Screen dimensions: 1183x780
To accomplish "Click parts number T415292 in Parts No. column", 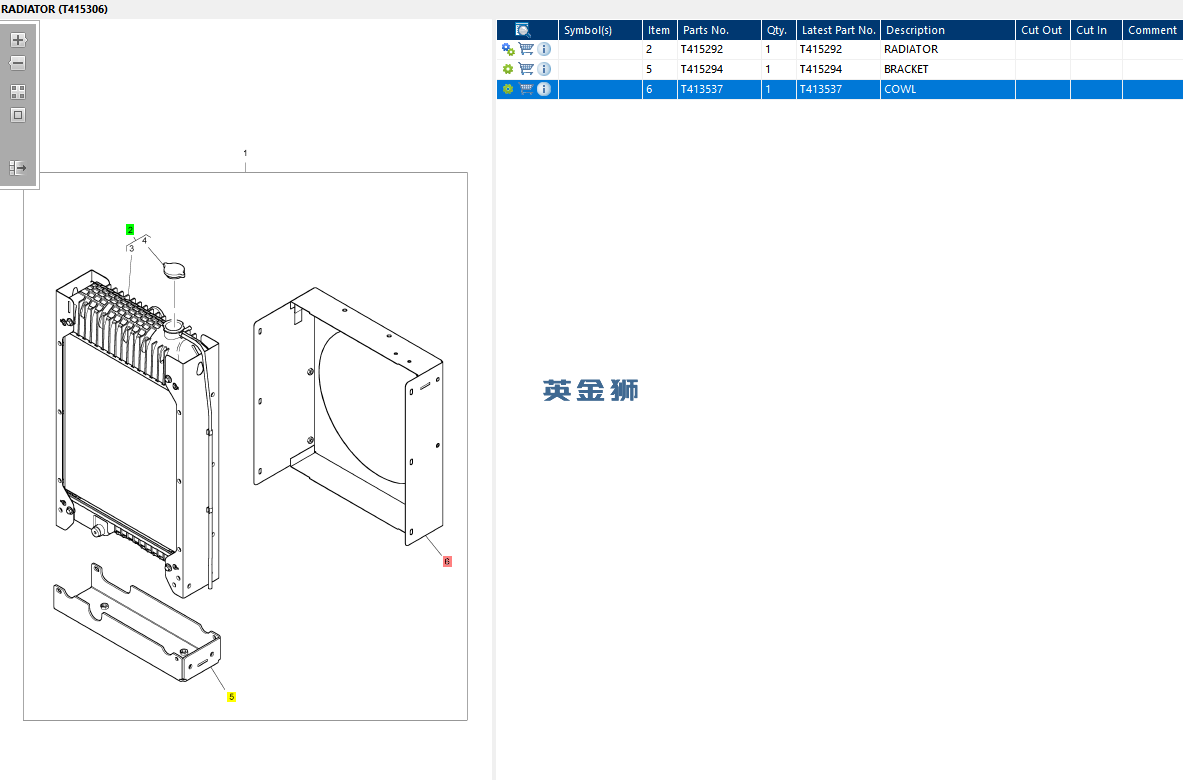I will pyautogui.click(x=702, y=49).
